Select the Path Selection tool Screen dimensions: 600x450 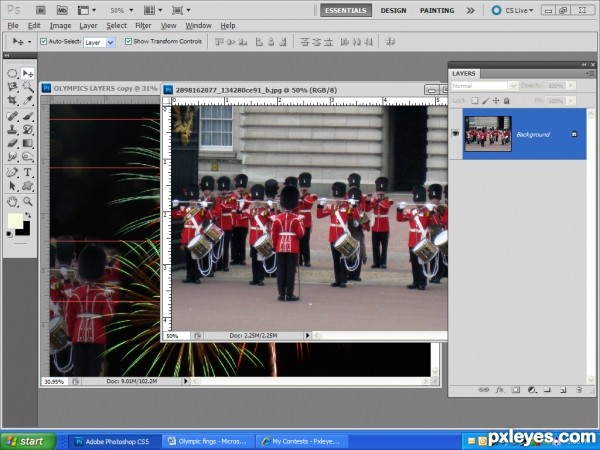(x=12, y=186)
